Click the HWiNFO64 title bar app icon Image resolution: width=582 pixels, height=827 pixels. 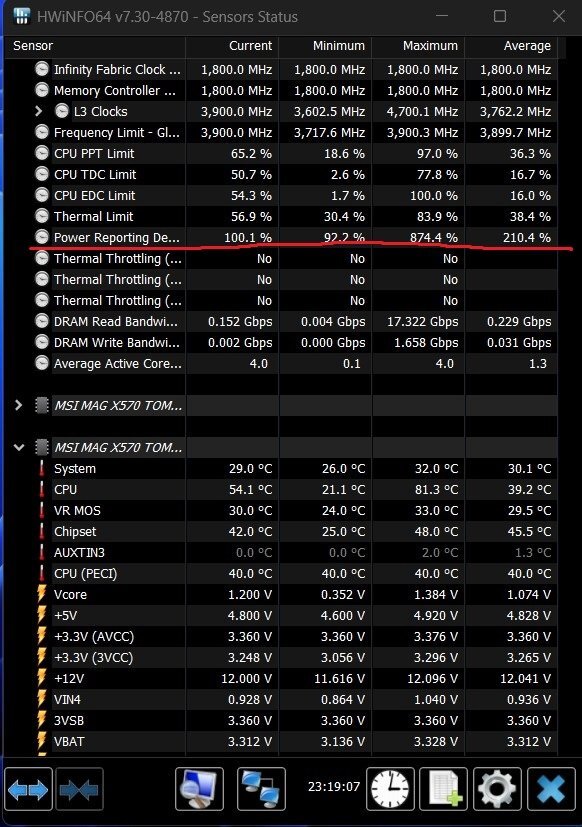(22, 16)
